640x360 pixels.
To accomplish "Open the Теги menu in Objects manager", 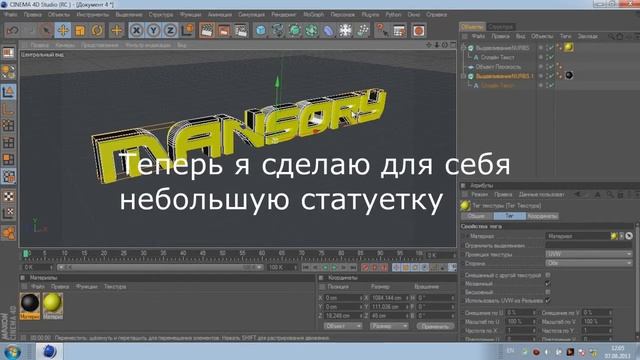I will (565, 36).
